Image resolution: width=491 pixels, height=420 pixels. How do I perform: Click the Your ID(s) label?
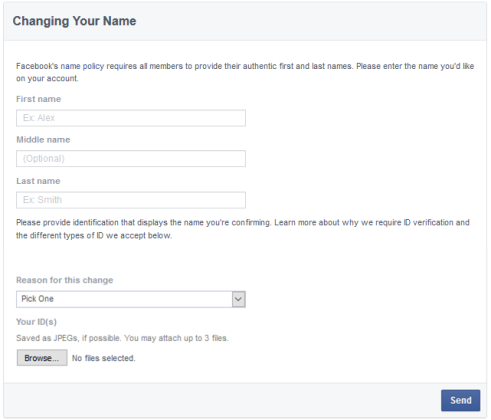tap(36, 322)
